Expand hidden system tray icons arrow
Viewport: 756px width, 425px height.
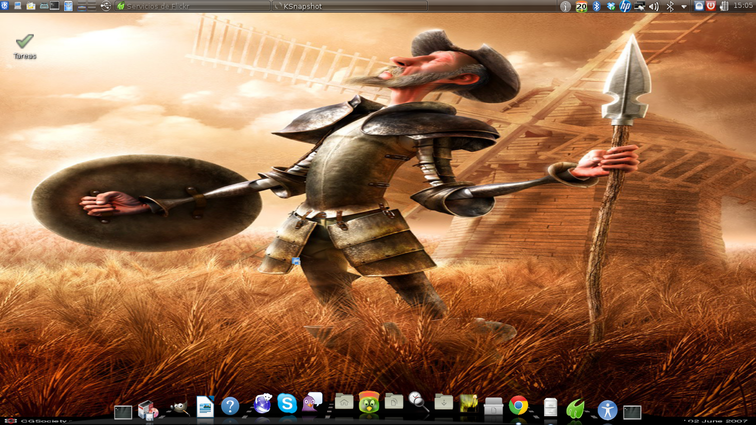pos(684,7)
